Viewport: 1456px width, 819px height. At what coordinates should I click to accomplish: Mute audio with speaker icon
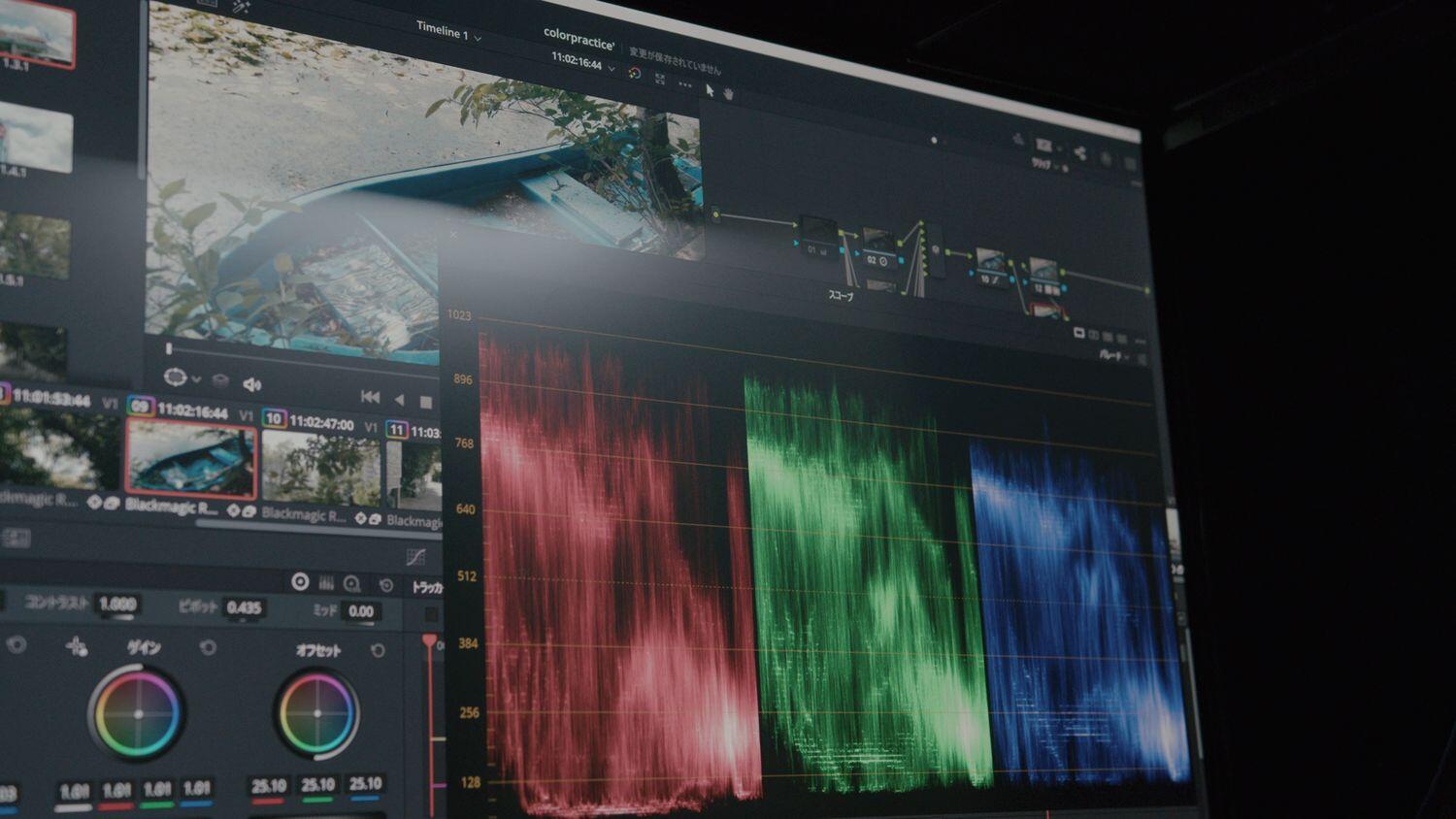(251, 385)
